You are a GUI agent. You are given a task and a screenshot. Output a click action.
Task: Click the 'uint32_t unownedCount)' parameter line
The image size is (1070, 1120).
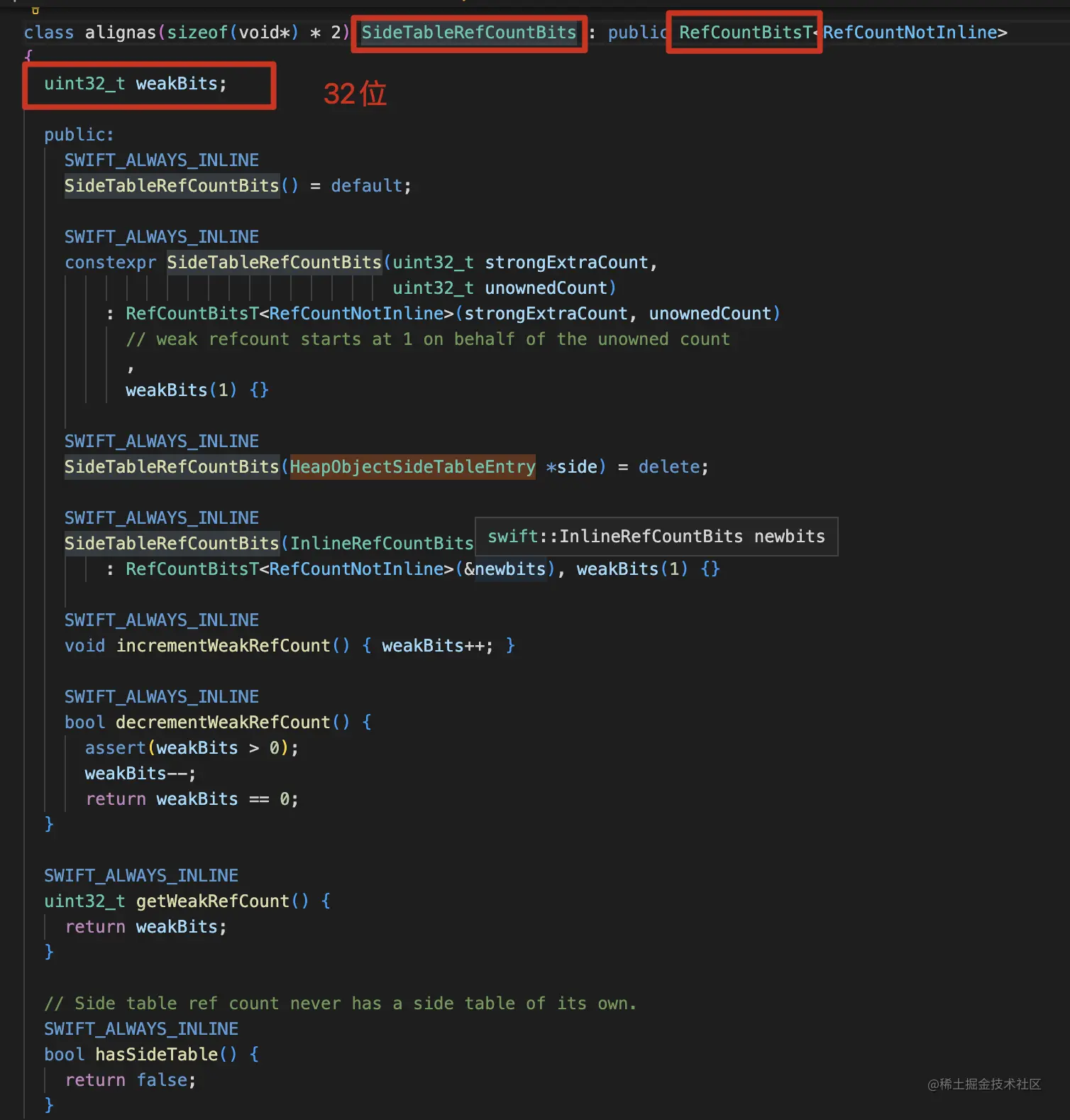[x=504, y=288]
